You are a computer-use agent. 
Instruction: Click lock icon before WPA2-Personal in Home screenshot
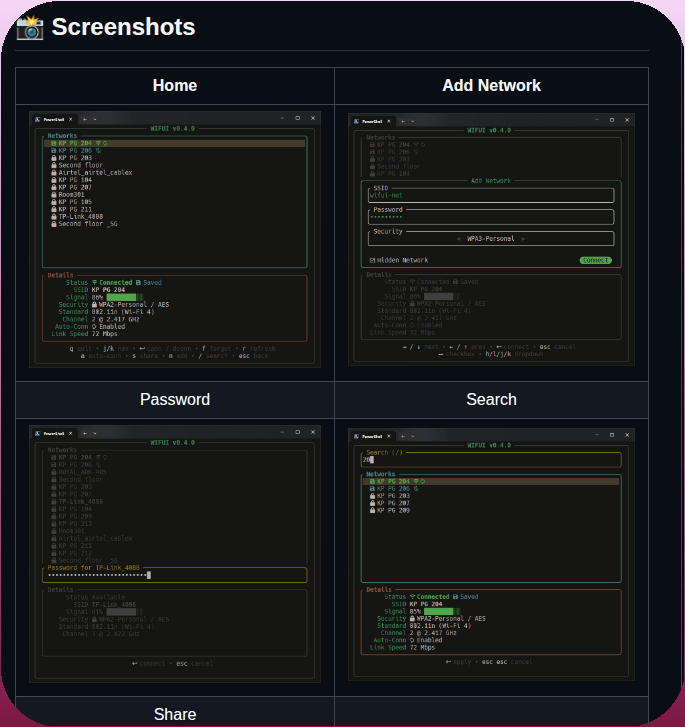tap(95, 305)
